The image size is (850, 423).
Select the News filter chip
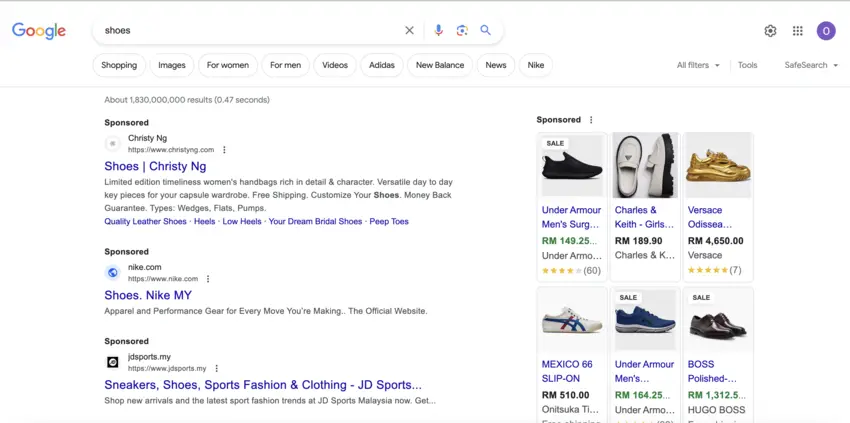tap(496, 65)
